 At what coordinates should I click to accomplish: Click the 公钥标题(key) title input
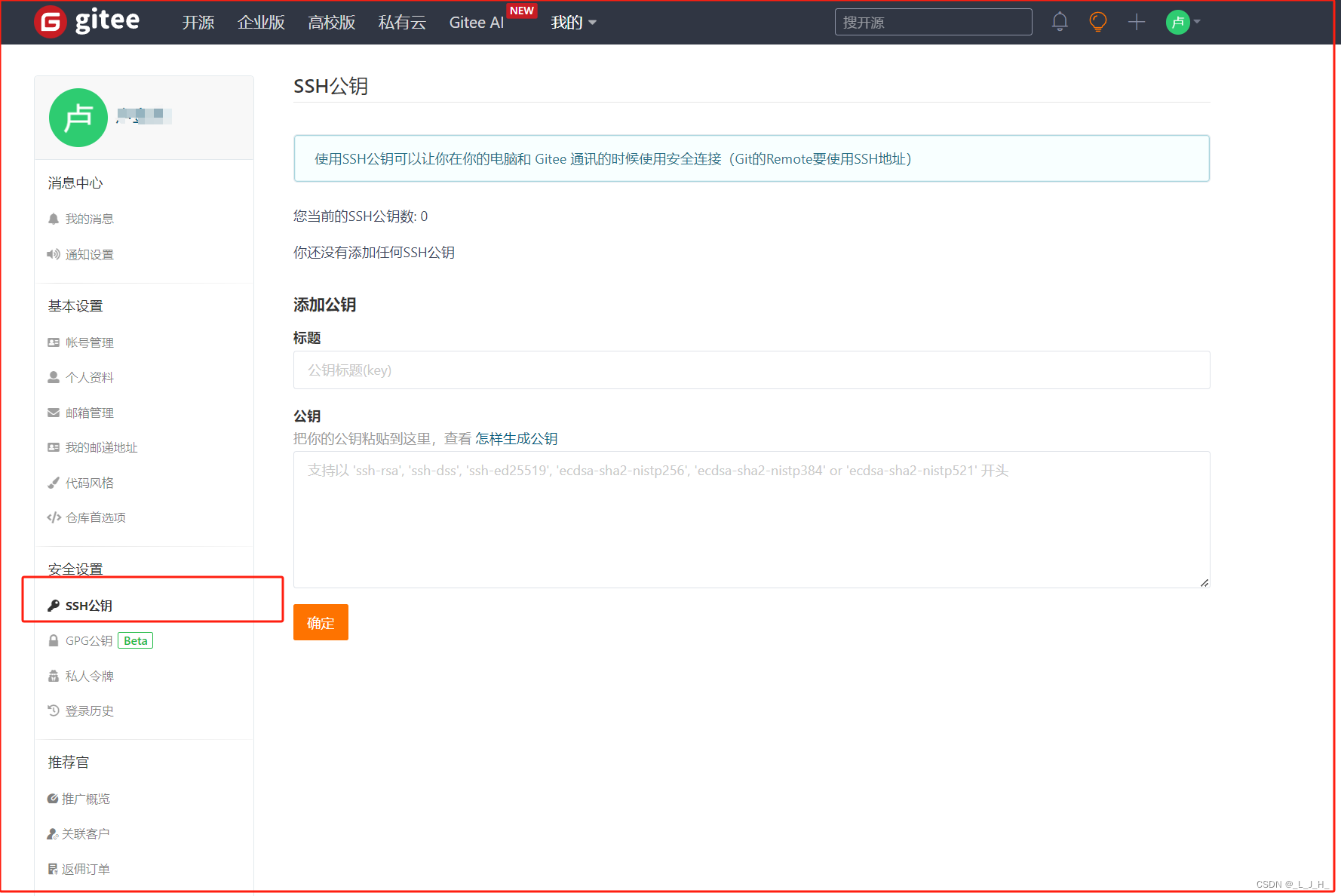click(x=751, y=370)
